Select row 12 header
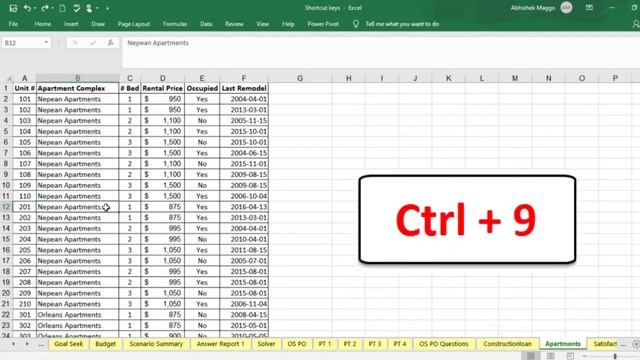The height and width of the screenshot is (360, 640). [x=6, y=207]
